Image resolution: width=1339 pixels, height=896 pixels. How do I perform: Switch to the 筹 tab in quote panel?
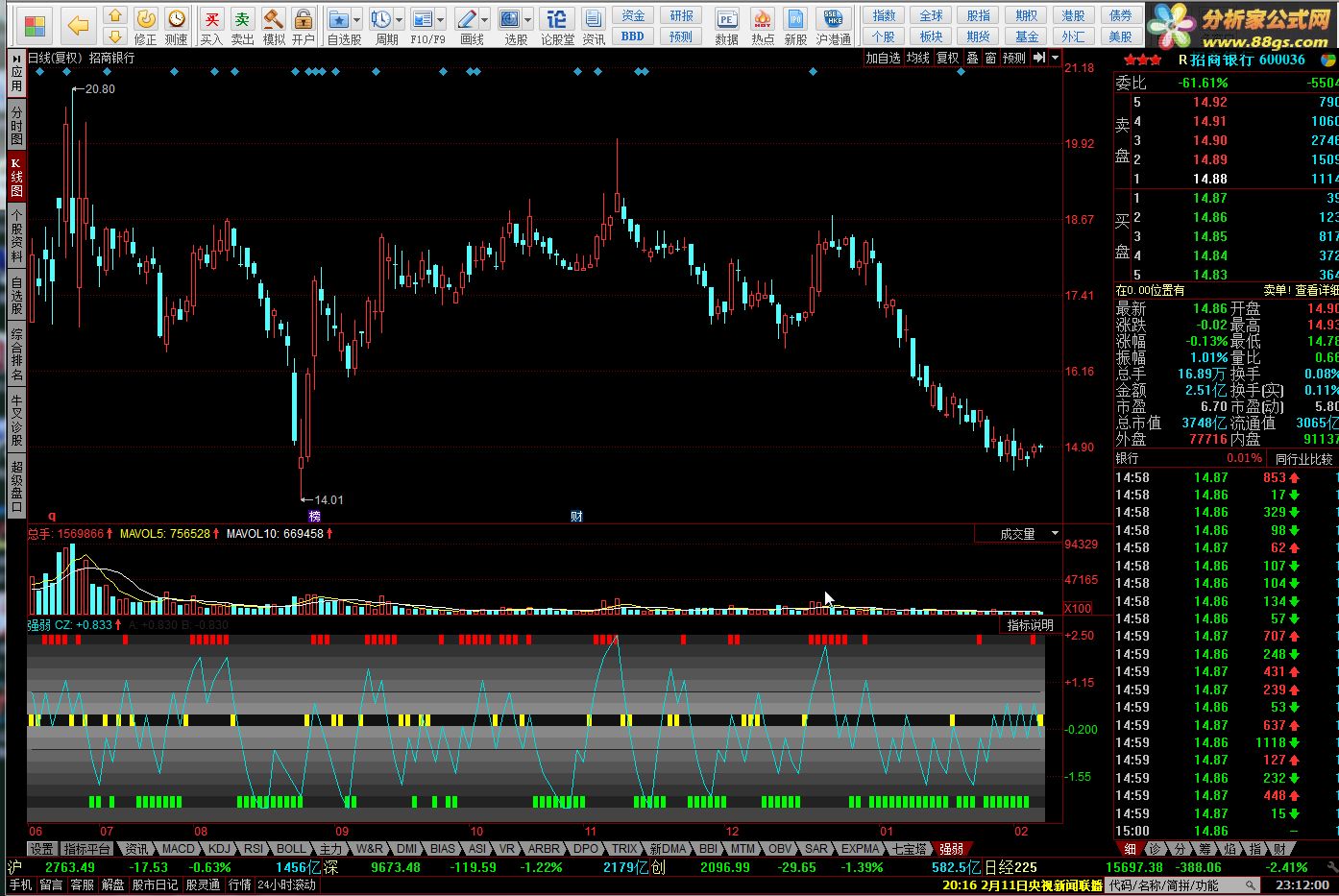click(1205, 849)
